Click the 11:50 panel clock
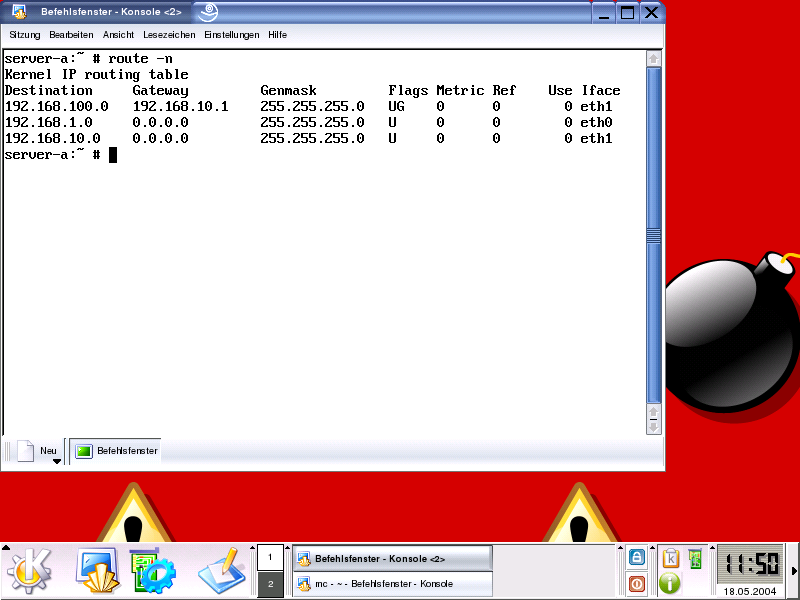Screen dimensions: 800x600 pos(750,564)
